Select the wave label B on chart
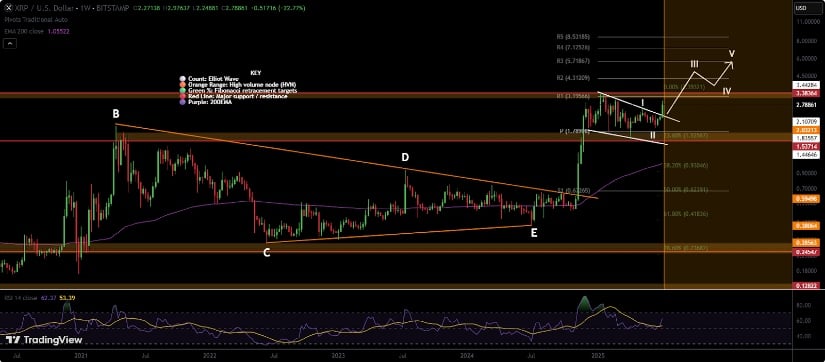825x362 pixels. (x=115, y=113)
